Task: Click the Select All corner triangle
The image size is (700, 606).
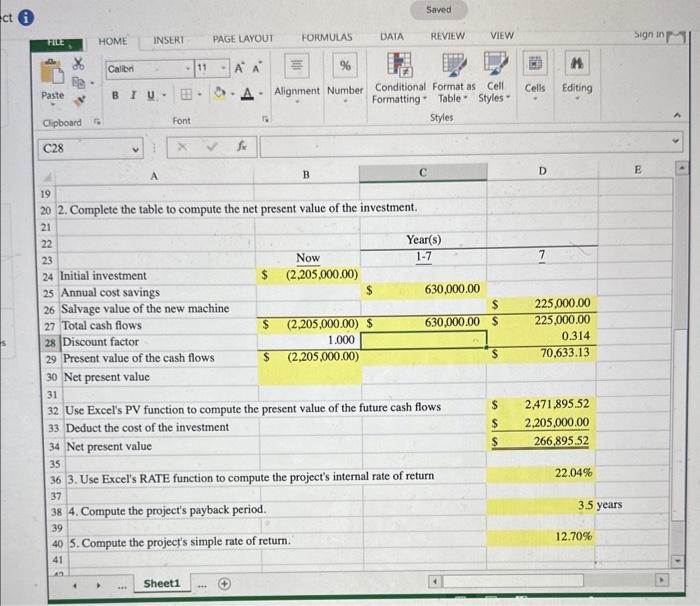Action: point(47,177)
